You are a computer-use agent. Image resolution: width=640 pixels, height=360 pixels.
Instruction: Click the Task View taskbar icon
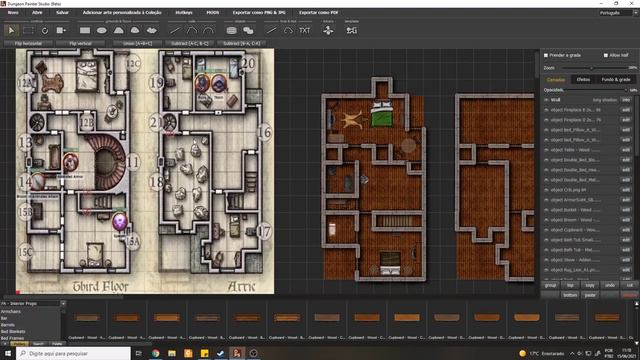pos(139,353)
